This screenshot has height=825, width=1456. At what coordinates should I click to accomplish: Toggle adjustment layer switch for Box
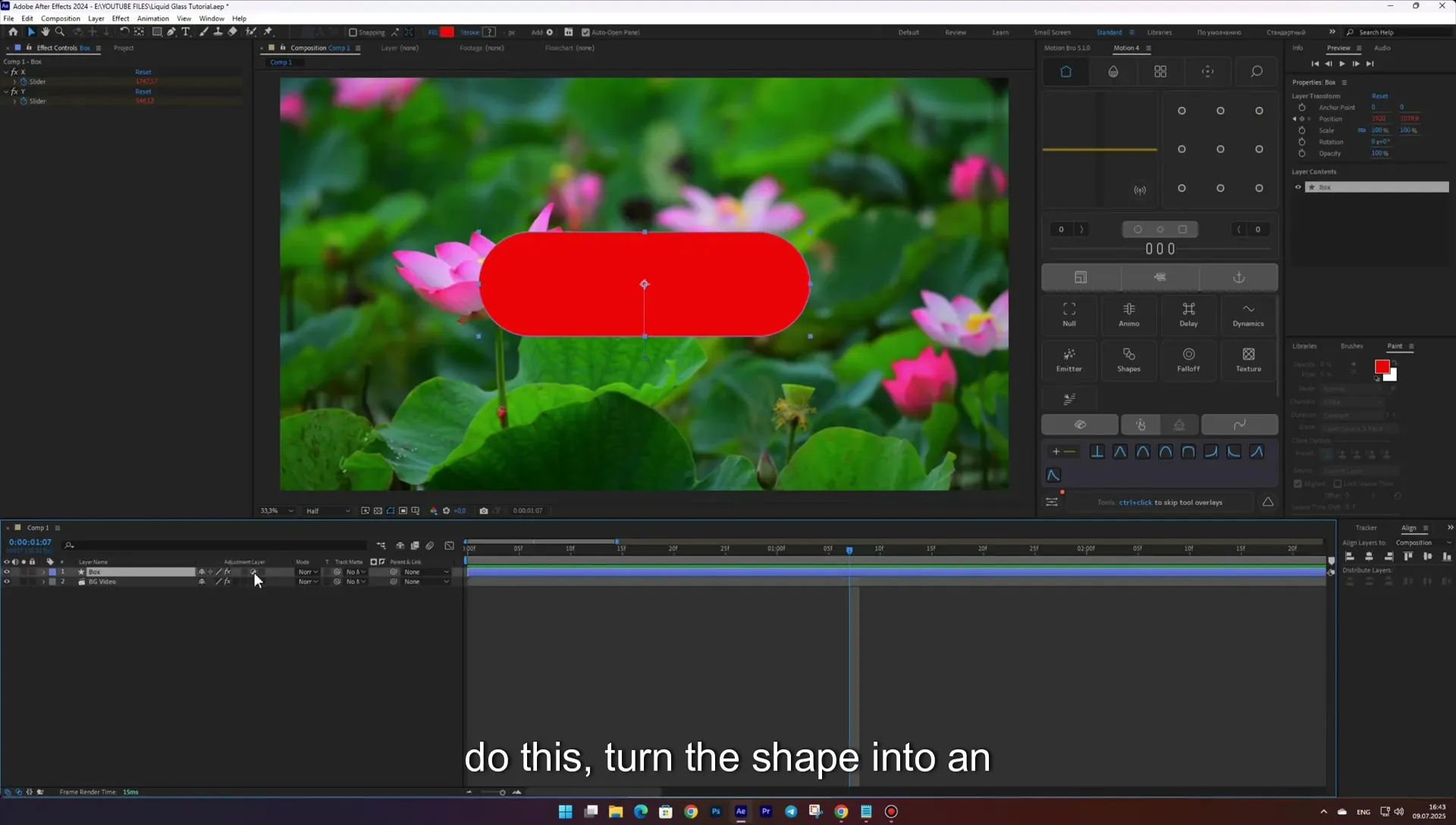coord(253,572)
